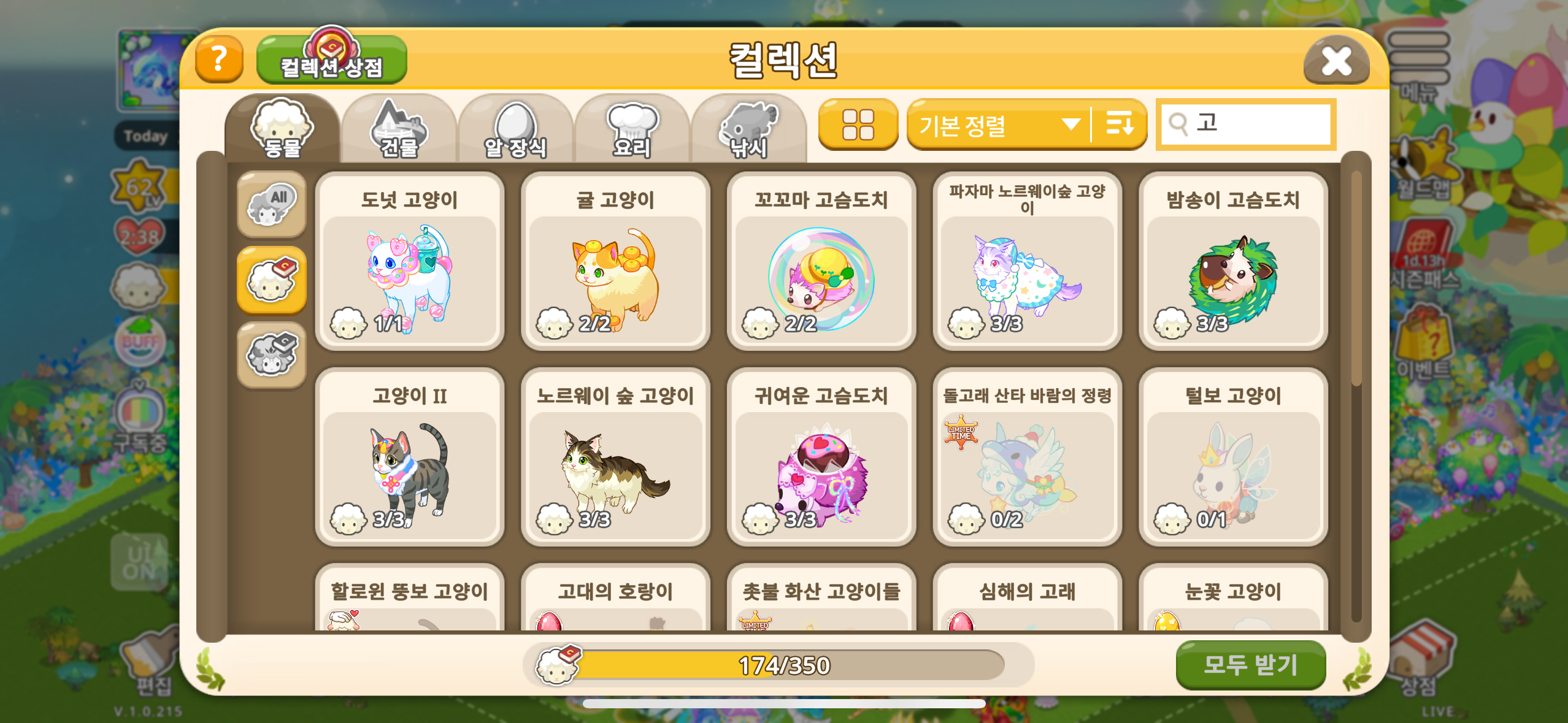Open the help question mark button
Screen dimensions: 1568x723
click(x=219, y=59)
